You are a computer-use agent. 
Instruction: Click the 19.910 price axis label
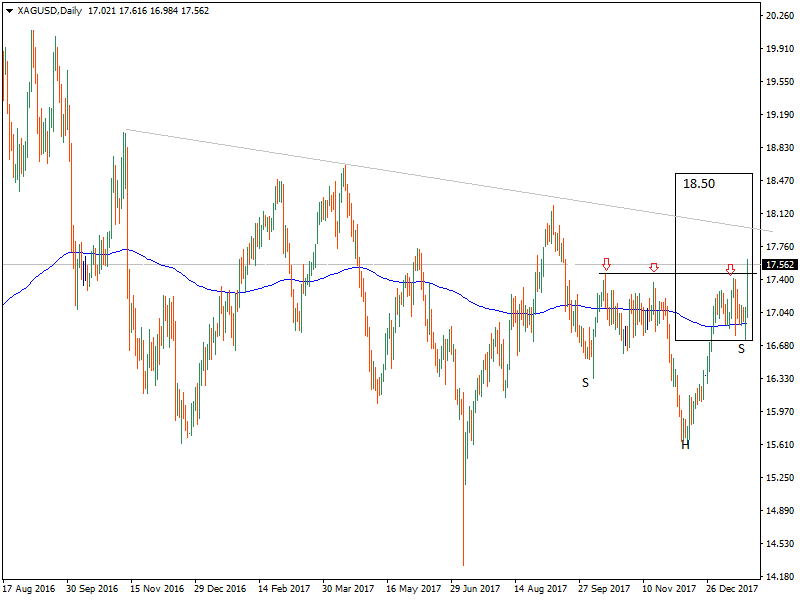point(780,48)
